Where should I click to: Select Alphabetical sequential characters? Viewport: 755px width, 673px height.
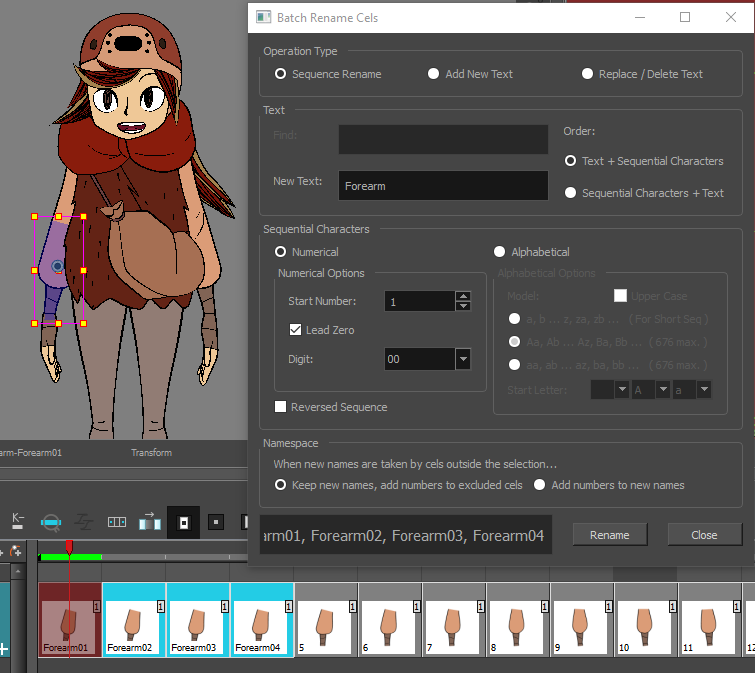tap(499, 252)
